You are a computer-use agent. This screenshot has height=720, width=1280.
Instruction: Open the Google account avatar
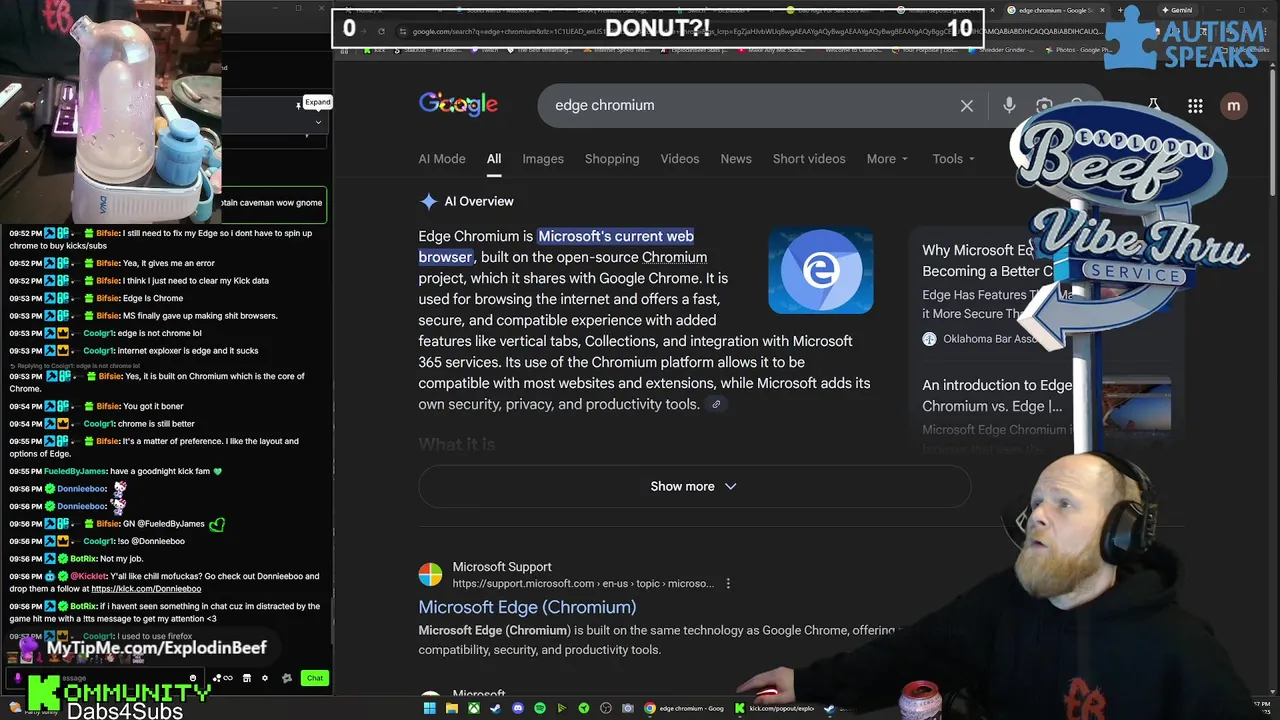pyautogui.click(x=1233, y=105)
